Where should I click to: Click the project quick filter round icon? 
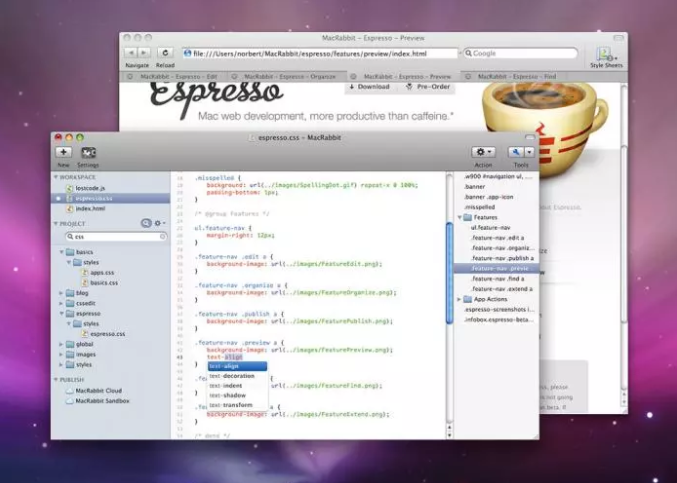[146, 223]
